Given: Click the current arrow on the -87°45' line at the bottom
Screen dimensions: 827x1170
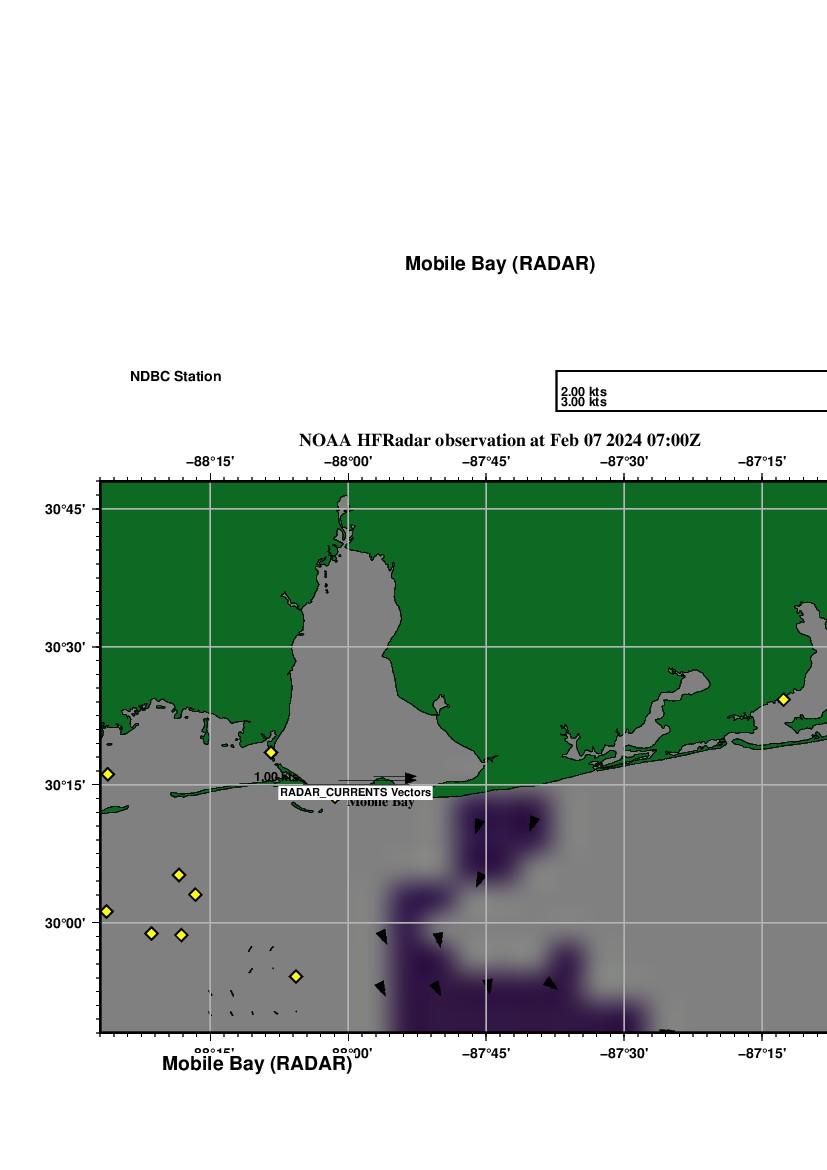Looking at the screenshot, I should pos(488,986).
